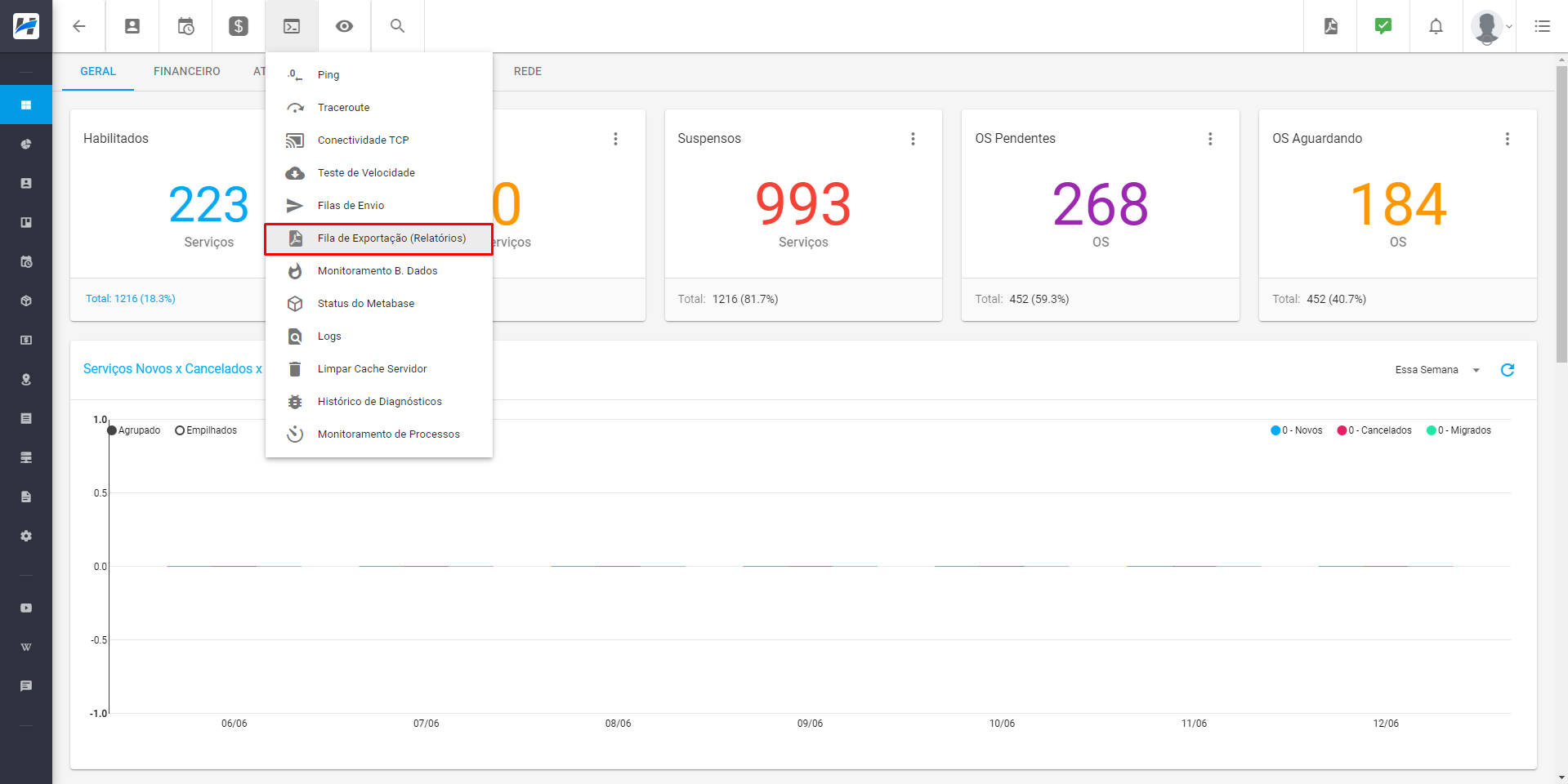Toggle the 0 - Novos legend series
The height and width of the screenshot is (784, 1568).
[1297, 430]
